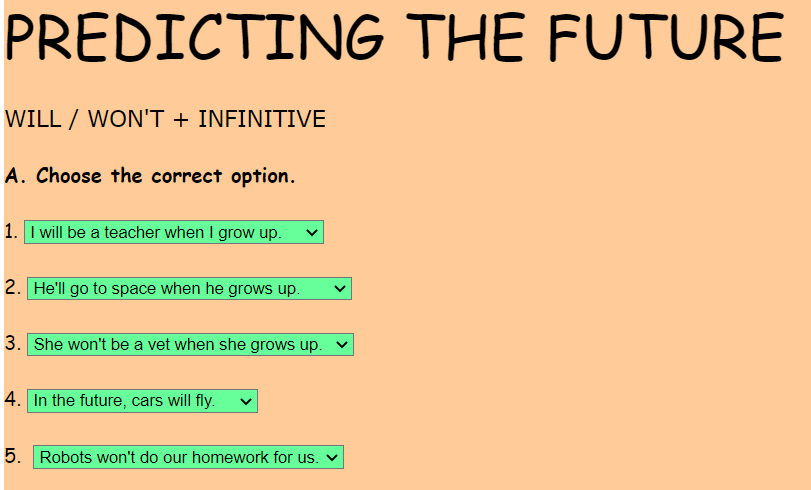Image resolution: width=811 pixels, height=490 pixels.
Task: Click the chevron arrow on question 3's dropdown
Action: [343, 344]
